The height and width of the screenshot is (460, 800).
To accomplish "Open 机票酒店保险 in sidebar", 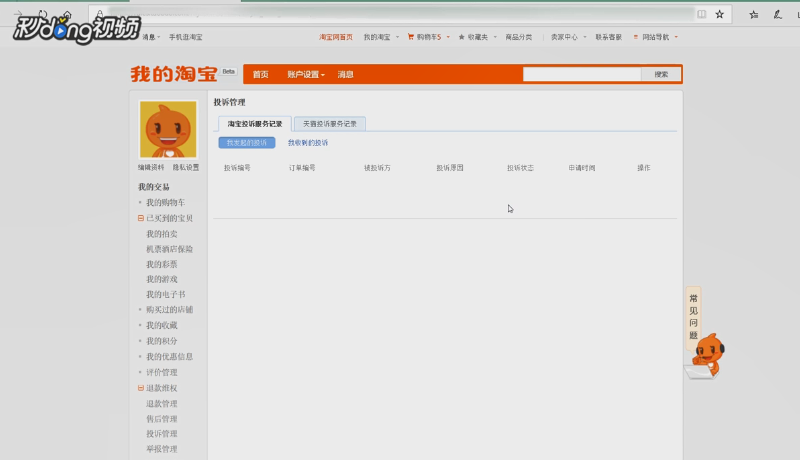I will point(169,249).
